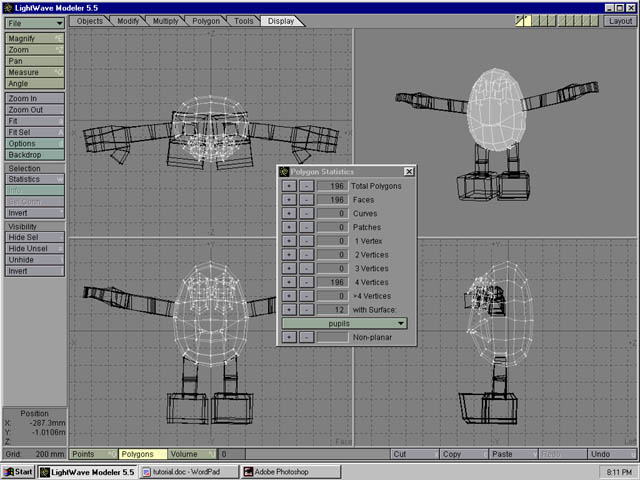This screenshot has width=640, height=480.
Task: Click the + button beside Patches
Action: 289,227
